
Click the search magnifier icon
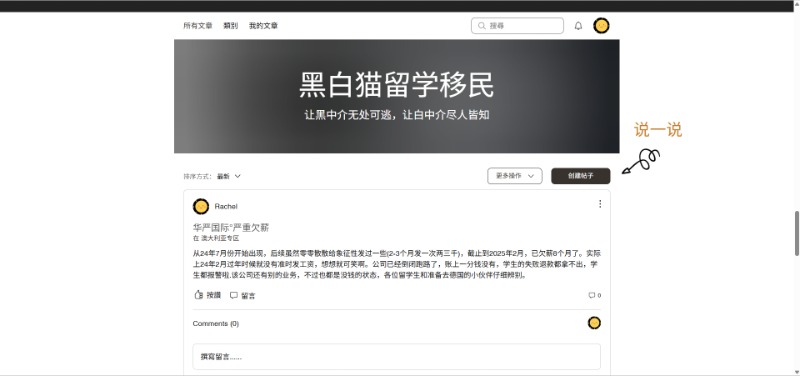pos(482,26)
